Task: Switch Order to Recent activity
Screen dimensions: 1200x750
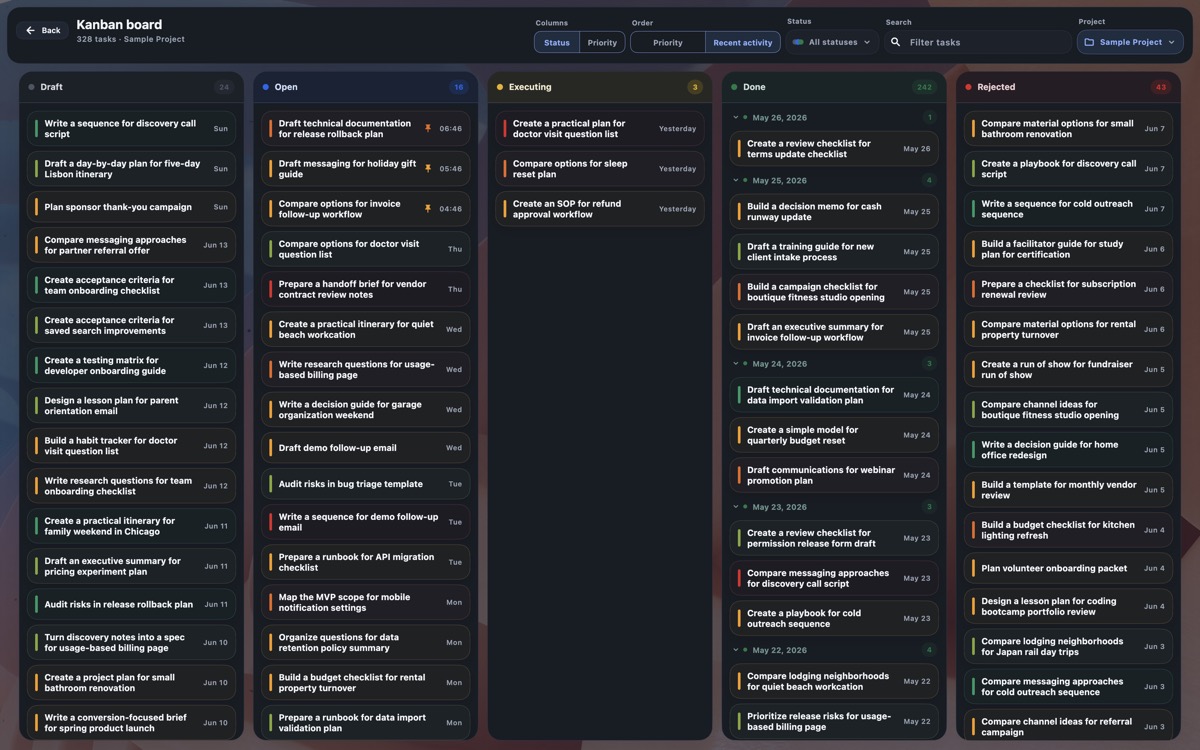Action: coord(742,42)
